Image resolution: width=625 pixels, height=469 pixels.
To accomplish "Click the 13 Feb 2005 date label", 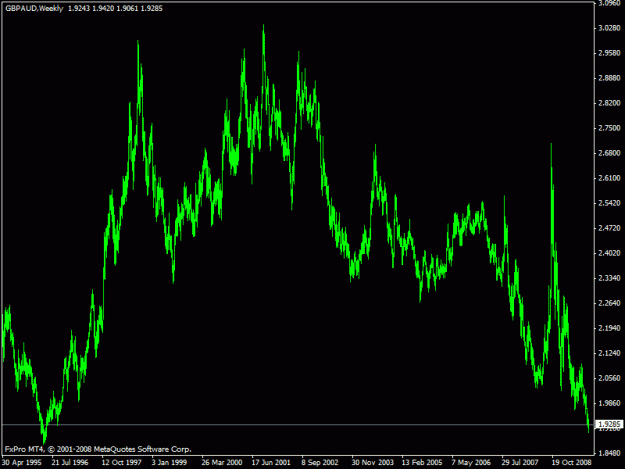I will coord(422,463).
